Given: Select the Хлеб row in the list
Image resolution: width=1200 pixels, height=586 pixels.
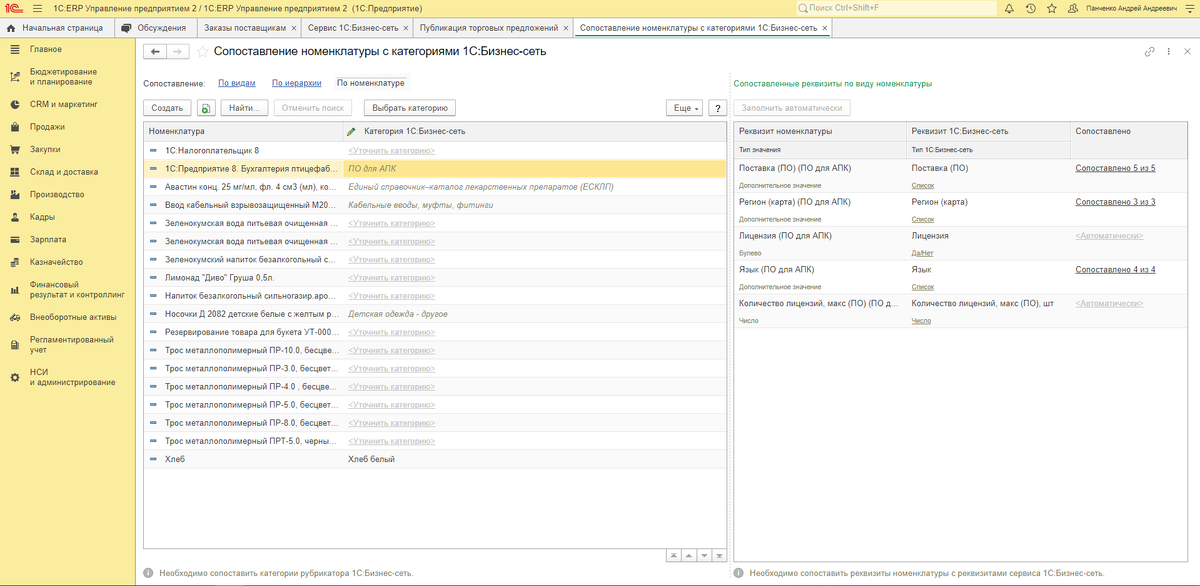Looking at the screenshot, I should click(x=435, y=459).
